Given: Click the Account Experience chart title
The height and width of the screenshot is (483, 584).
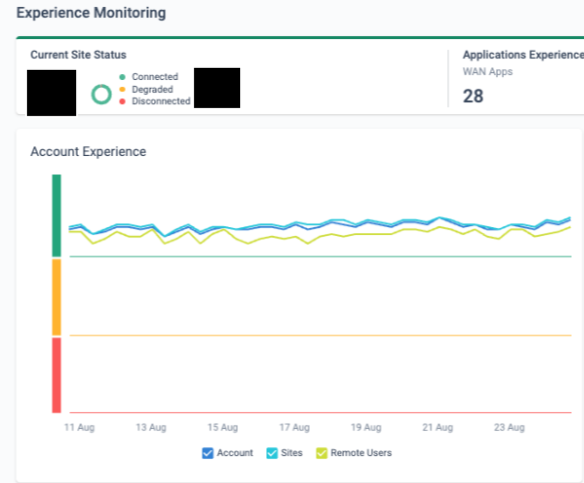Looking at the screenshot, I should tap(88, 152).
